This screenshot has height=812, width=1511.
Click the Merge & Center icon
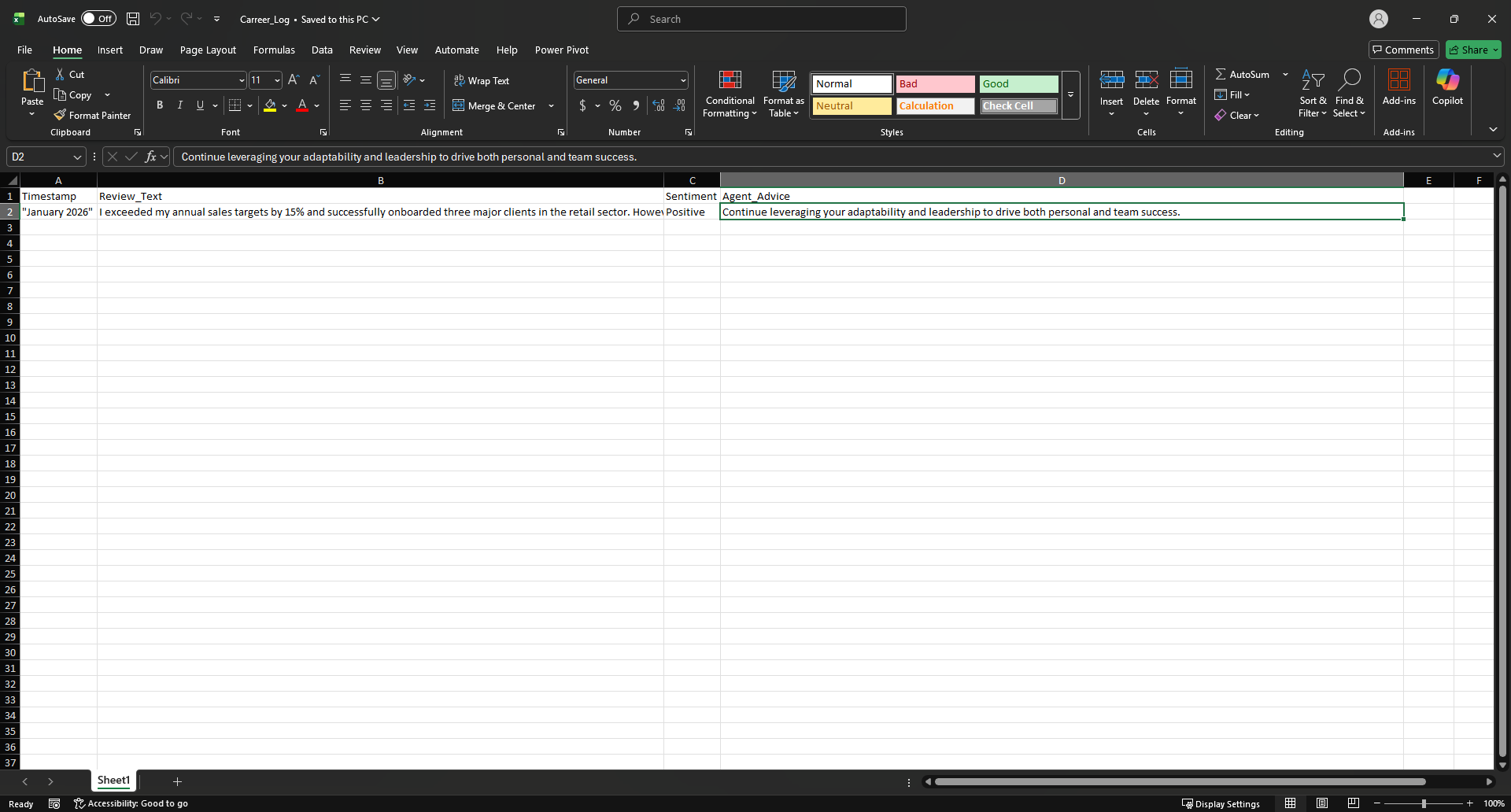coord(459,105)
